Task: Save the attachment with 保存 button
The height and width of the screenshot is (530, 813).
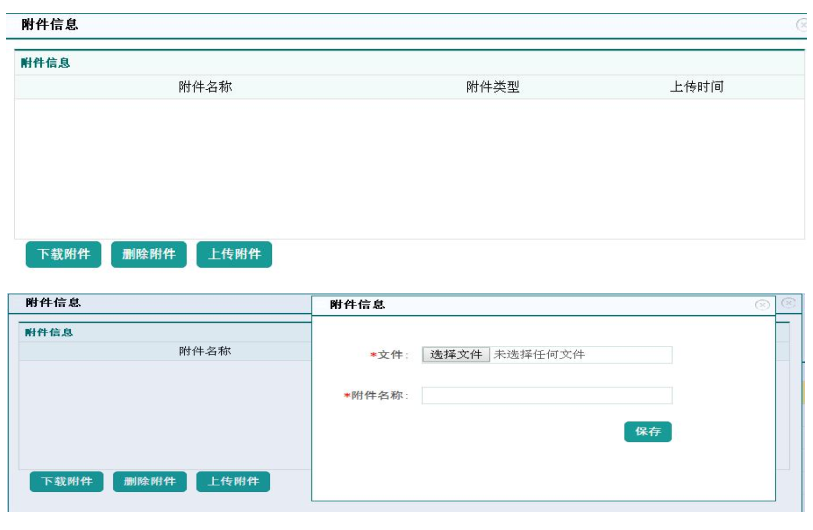Action: pos(648,431)
